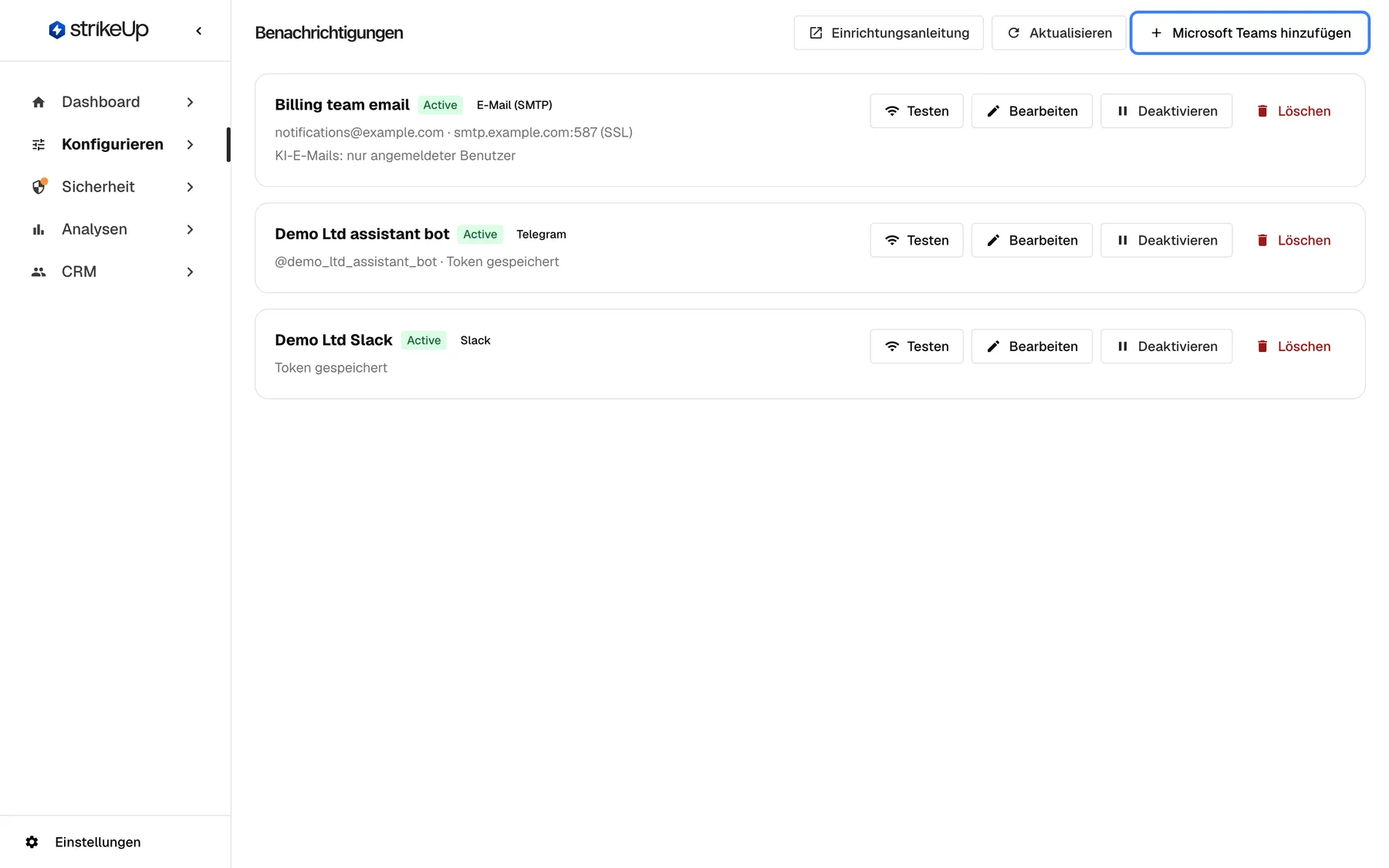Image resolution: width=1389 pixels, height=868 pixels.
Task: Click the Demo Ltd Slack title
Action: [333, 340]
